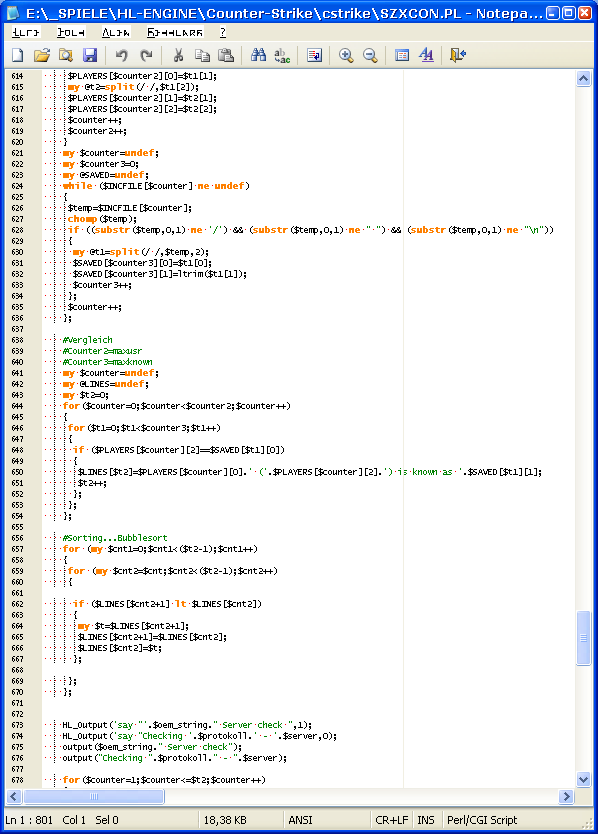Toggle INS insert mode in status bar
This screenshot has width=598, height=834.
click(x=426, y=820)
